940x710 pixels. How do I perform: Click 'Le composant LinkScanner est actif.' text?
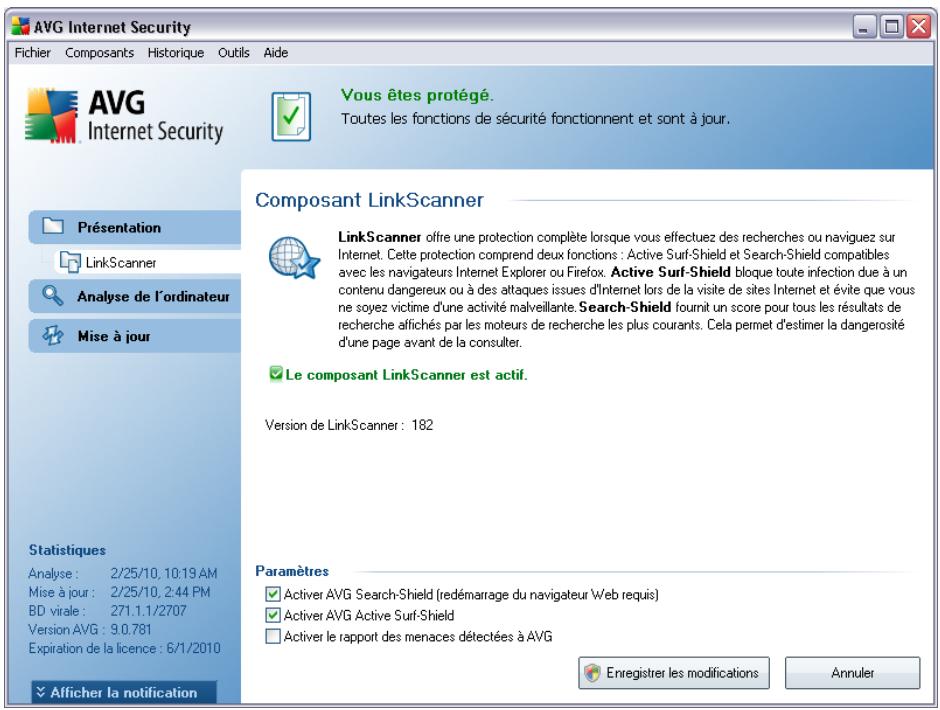pyautogui.click(x=406, y=375)
